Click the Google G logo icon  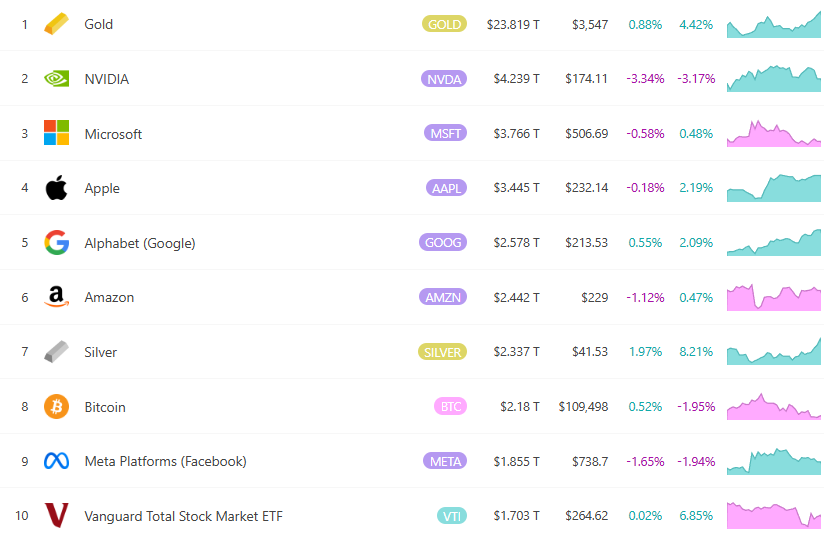pos(56,243)
